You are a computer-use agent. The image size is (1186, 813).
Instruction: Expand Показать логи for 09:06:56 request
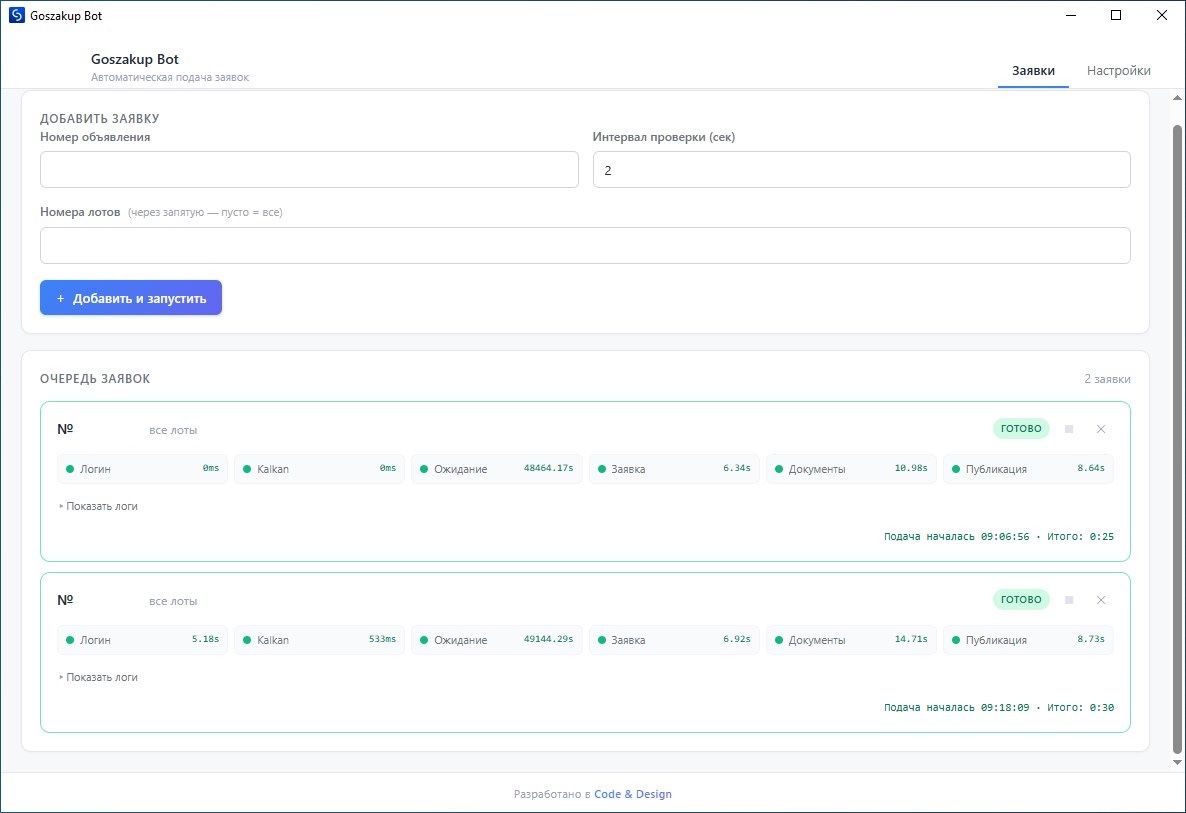[98, 506]
